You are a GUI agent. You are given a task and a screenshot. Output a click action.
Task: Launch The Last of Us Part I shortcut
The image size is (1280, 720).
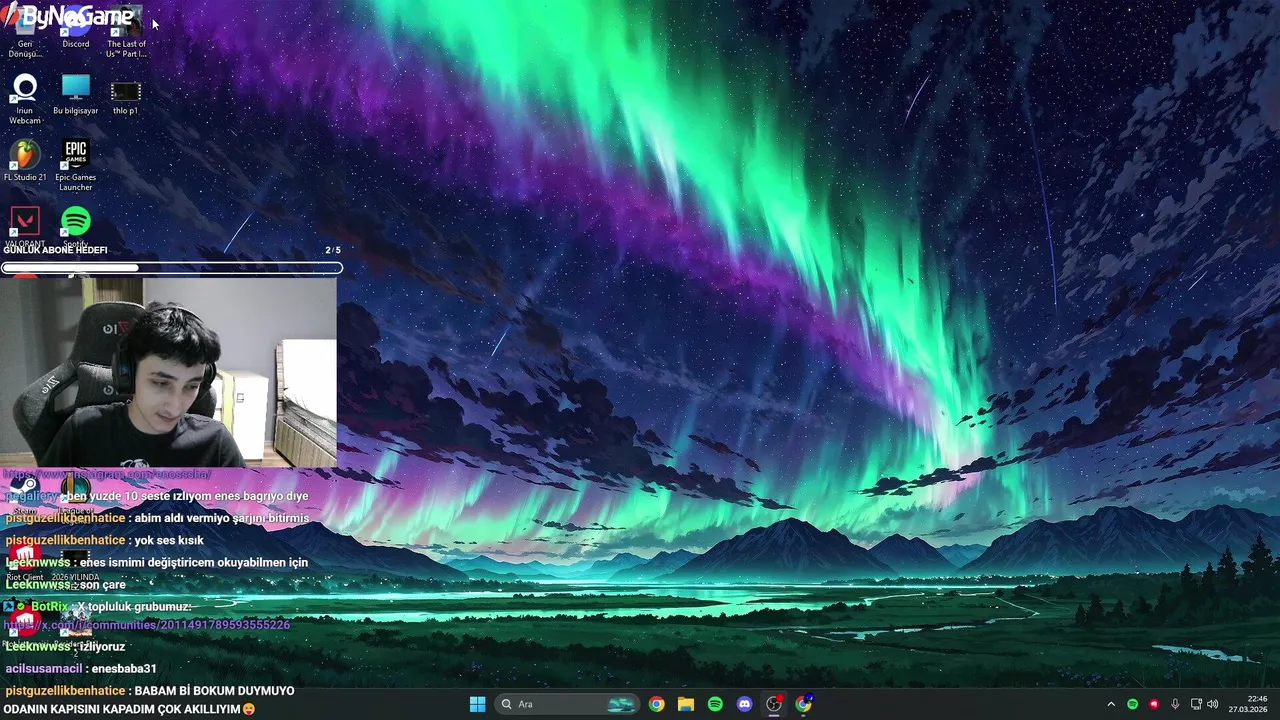[x=126, y=32]
